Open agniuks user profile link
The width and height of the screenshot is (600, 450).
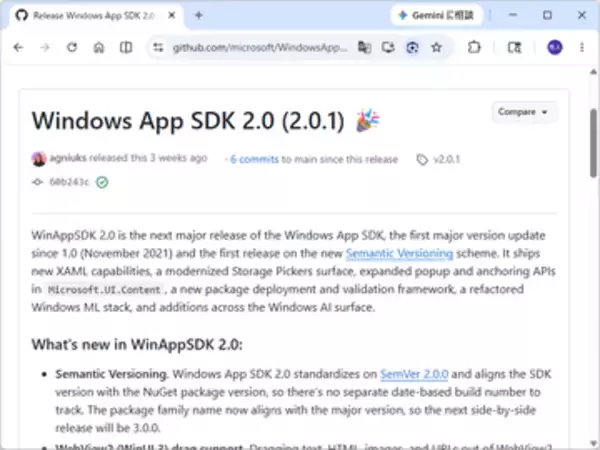pos(68,158)
